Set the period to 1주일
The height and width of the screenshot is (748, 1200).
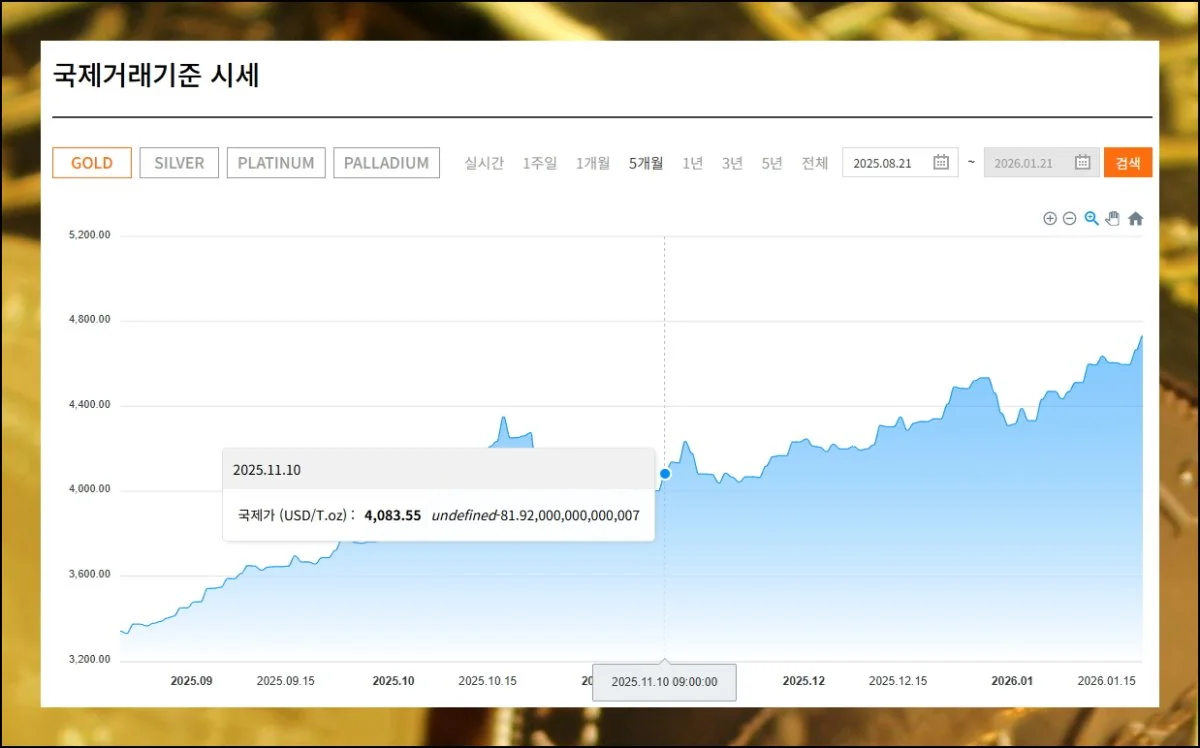[540, 163]
